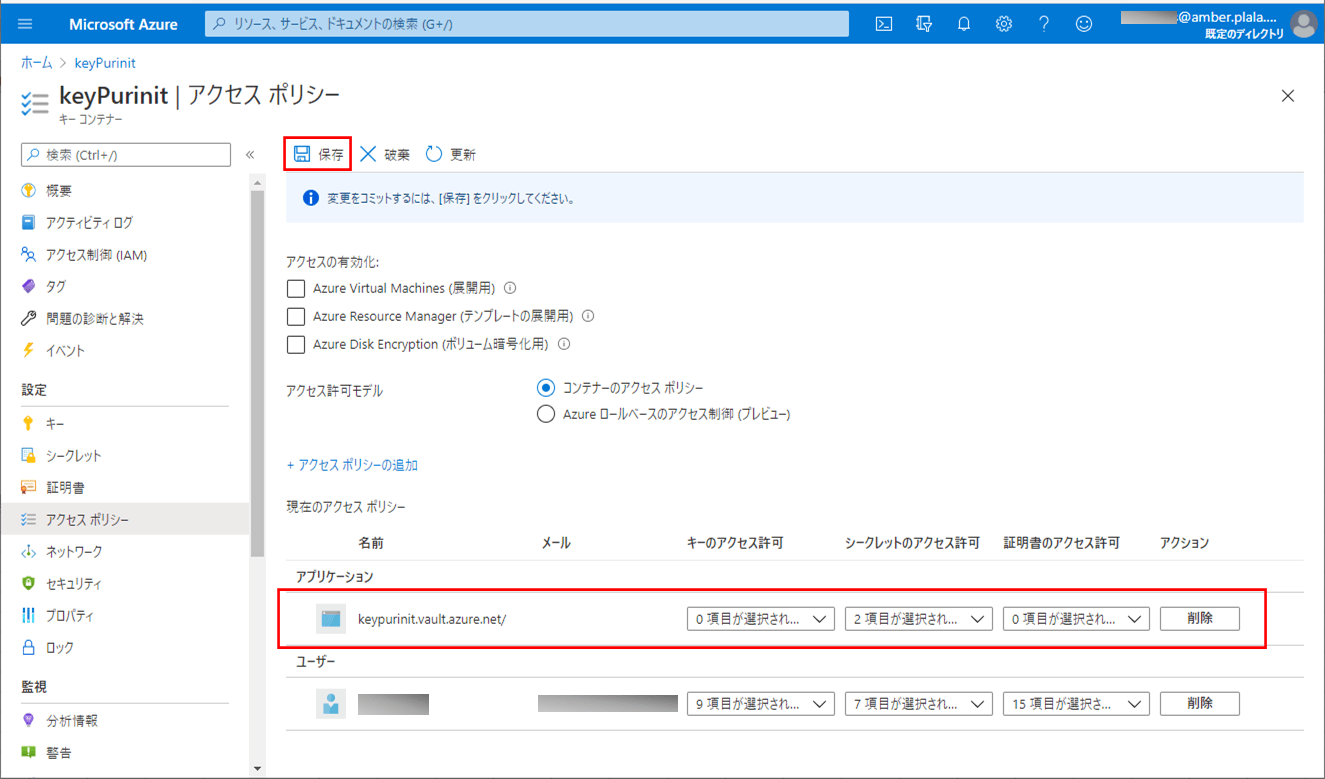Click the user avatar icon in policy list

click(331, 703)
